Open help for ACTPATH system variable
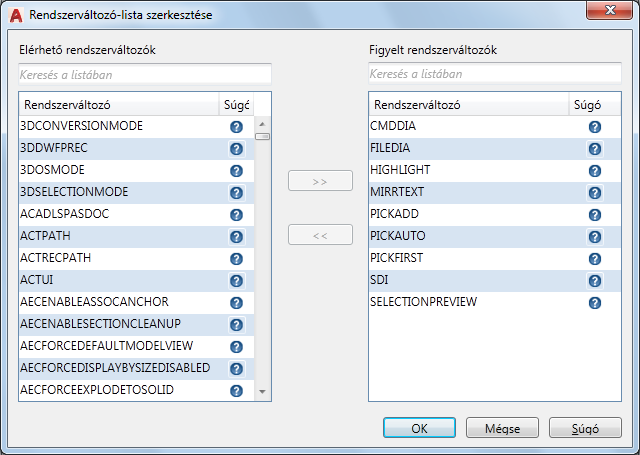The image size is (640, 455). point(237,237)
